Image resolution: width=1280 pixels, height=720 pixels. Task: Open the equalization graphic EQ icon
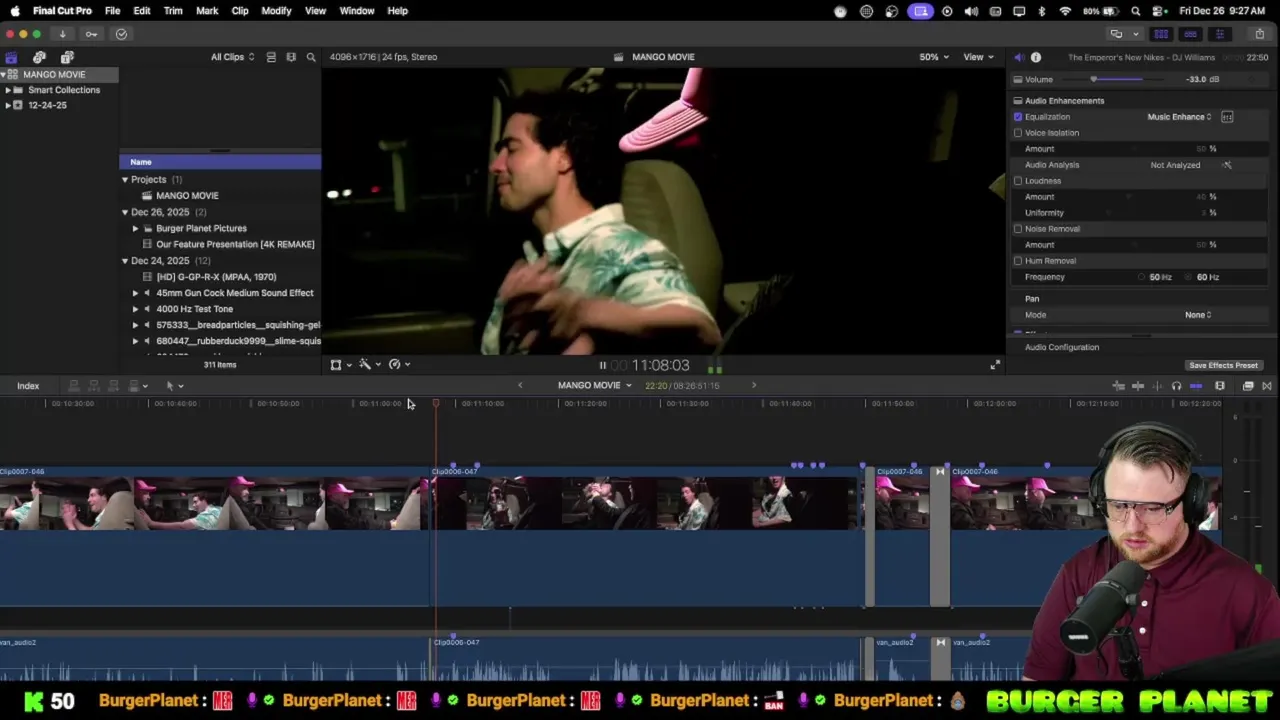coord(1227,117)
